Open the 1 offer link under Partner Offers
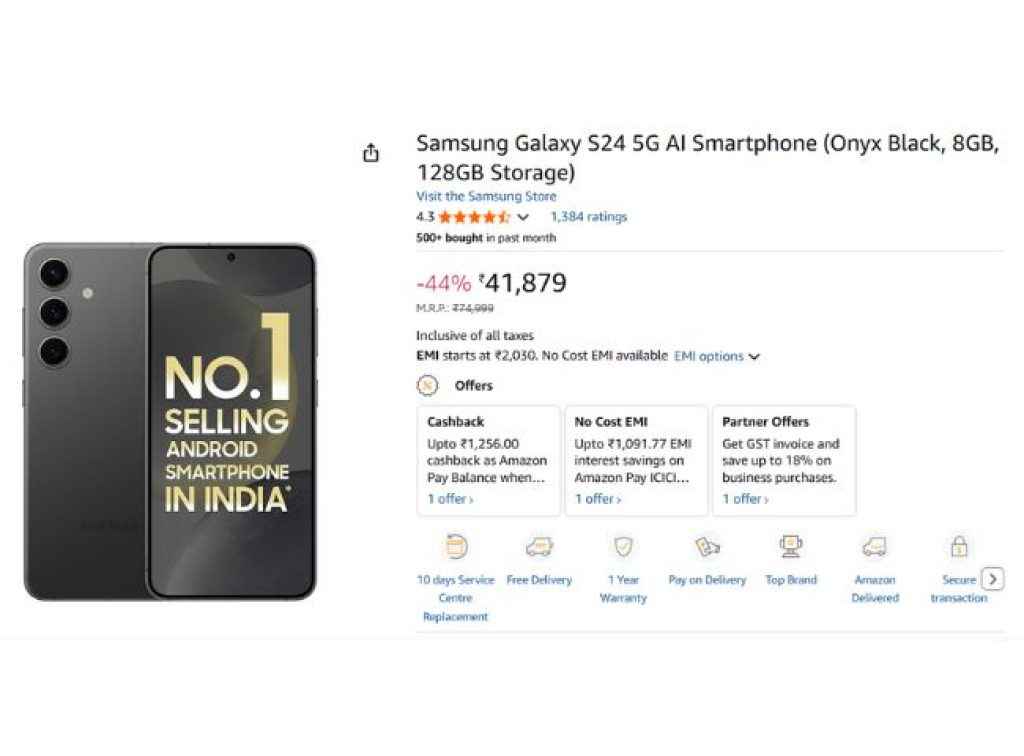This screenshot has width=1024, height=756. (x=743, y=498)
